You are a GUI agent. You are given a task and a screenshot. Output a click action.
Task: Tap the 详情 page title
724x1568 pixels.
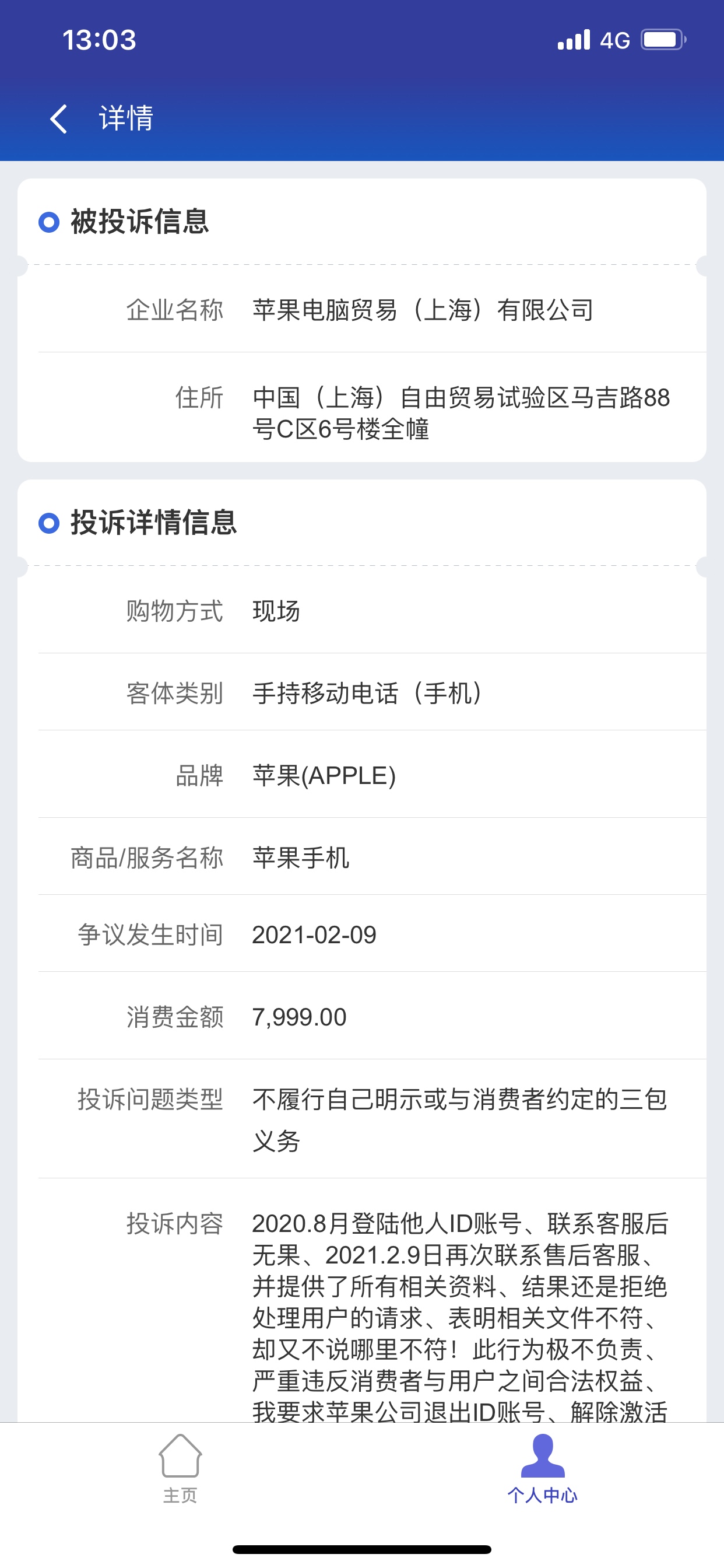(x=126, y=118)
